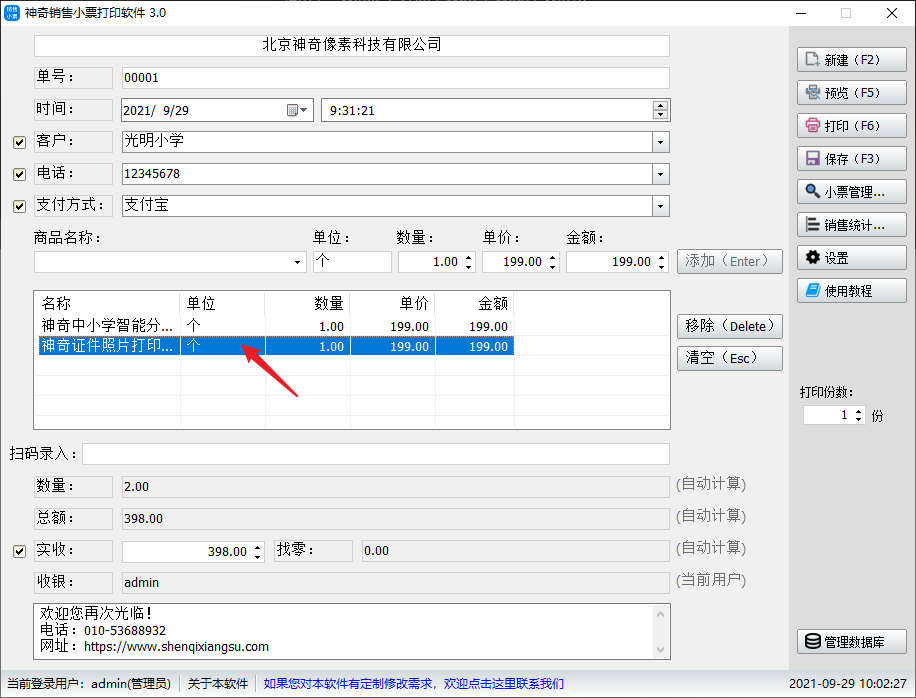The image size is (916, 698).
Task: Toggle the 客户 checkbox
Action: click(19, 142)
